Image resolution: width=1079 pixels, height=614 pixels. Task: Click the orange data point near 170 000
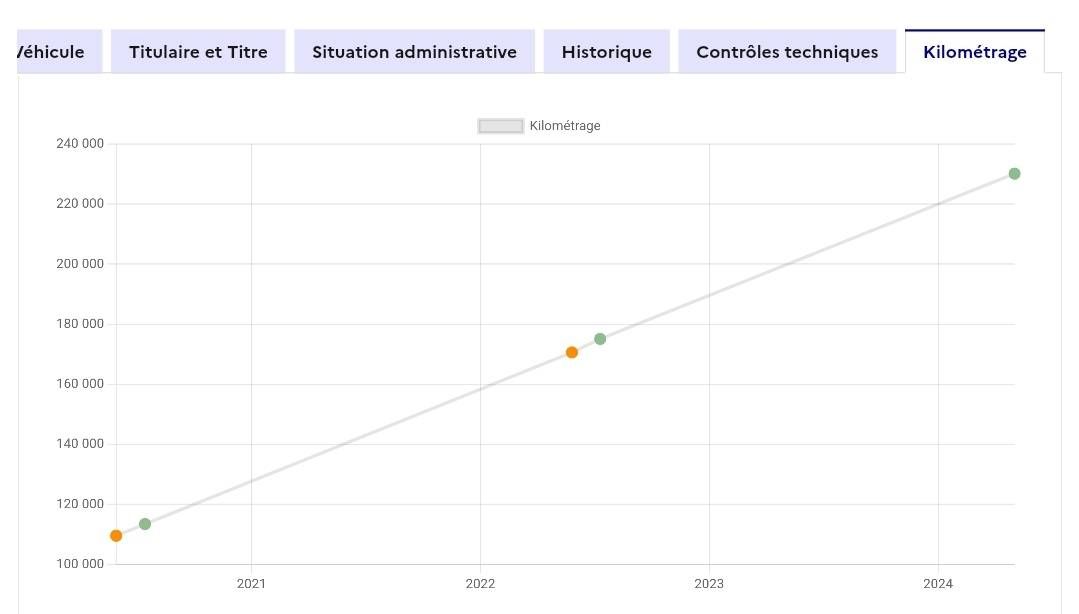[572, 352]
